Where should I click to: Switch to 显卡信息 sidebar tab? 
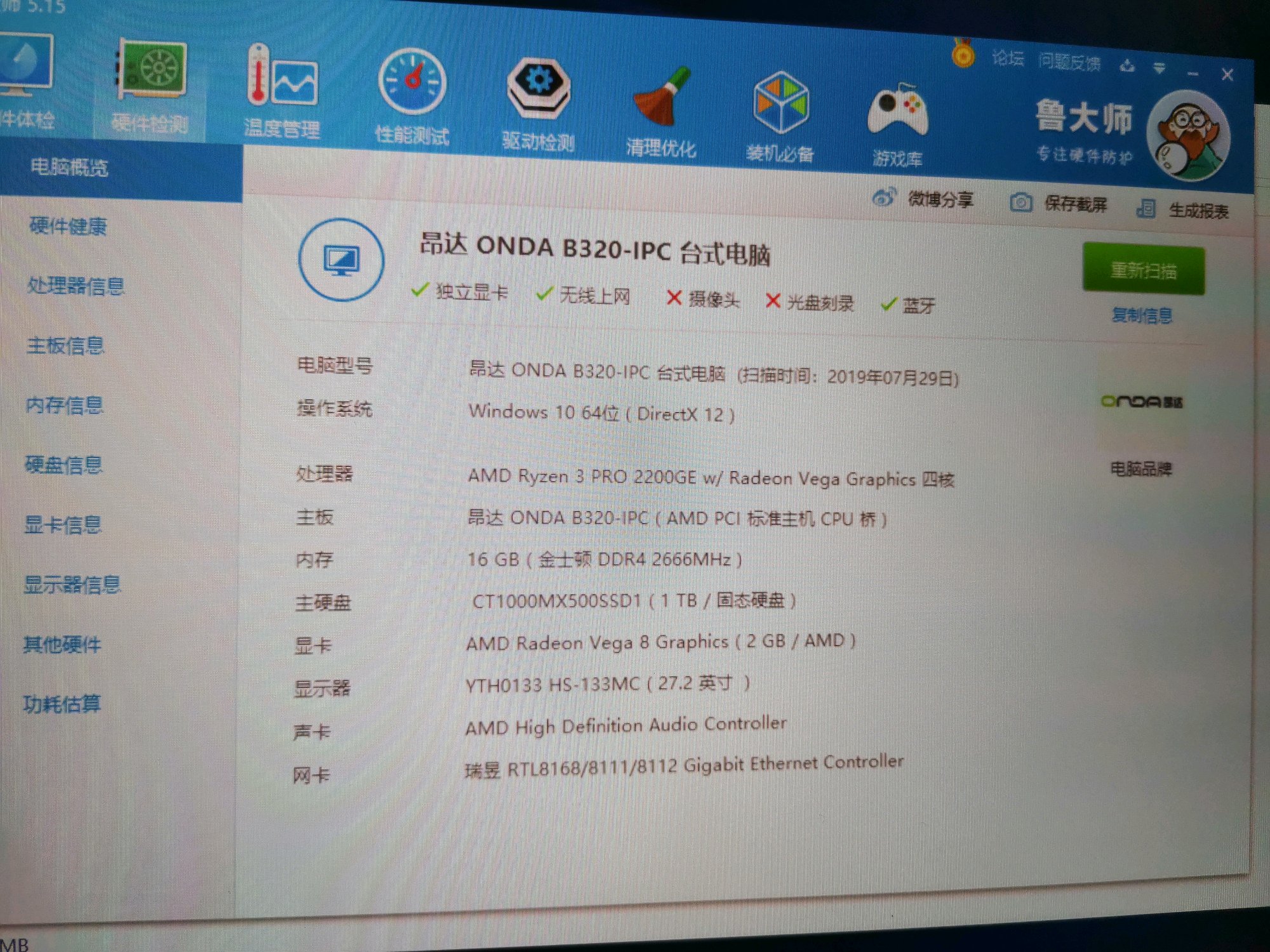[63, 525]
